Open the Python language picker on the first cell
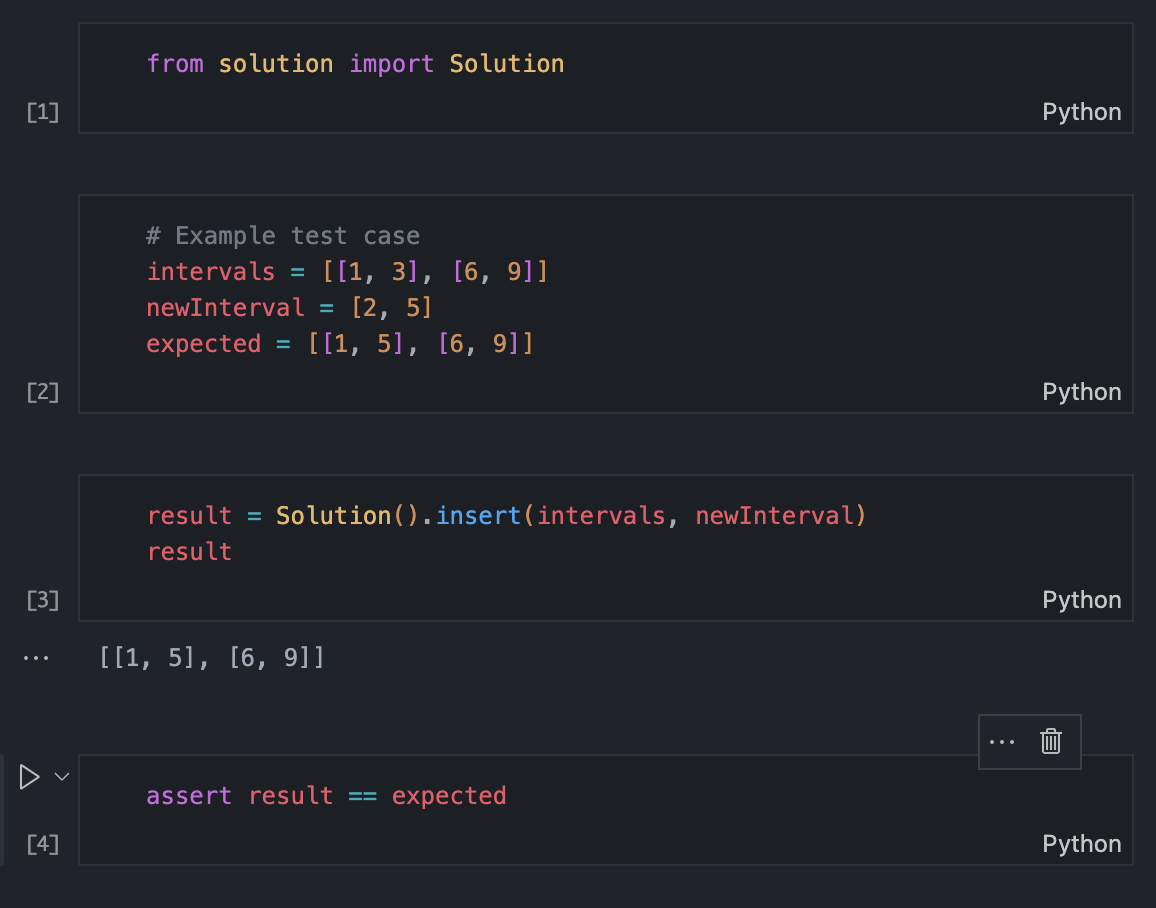 click(x=1081, y=111)
